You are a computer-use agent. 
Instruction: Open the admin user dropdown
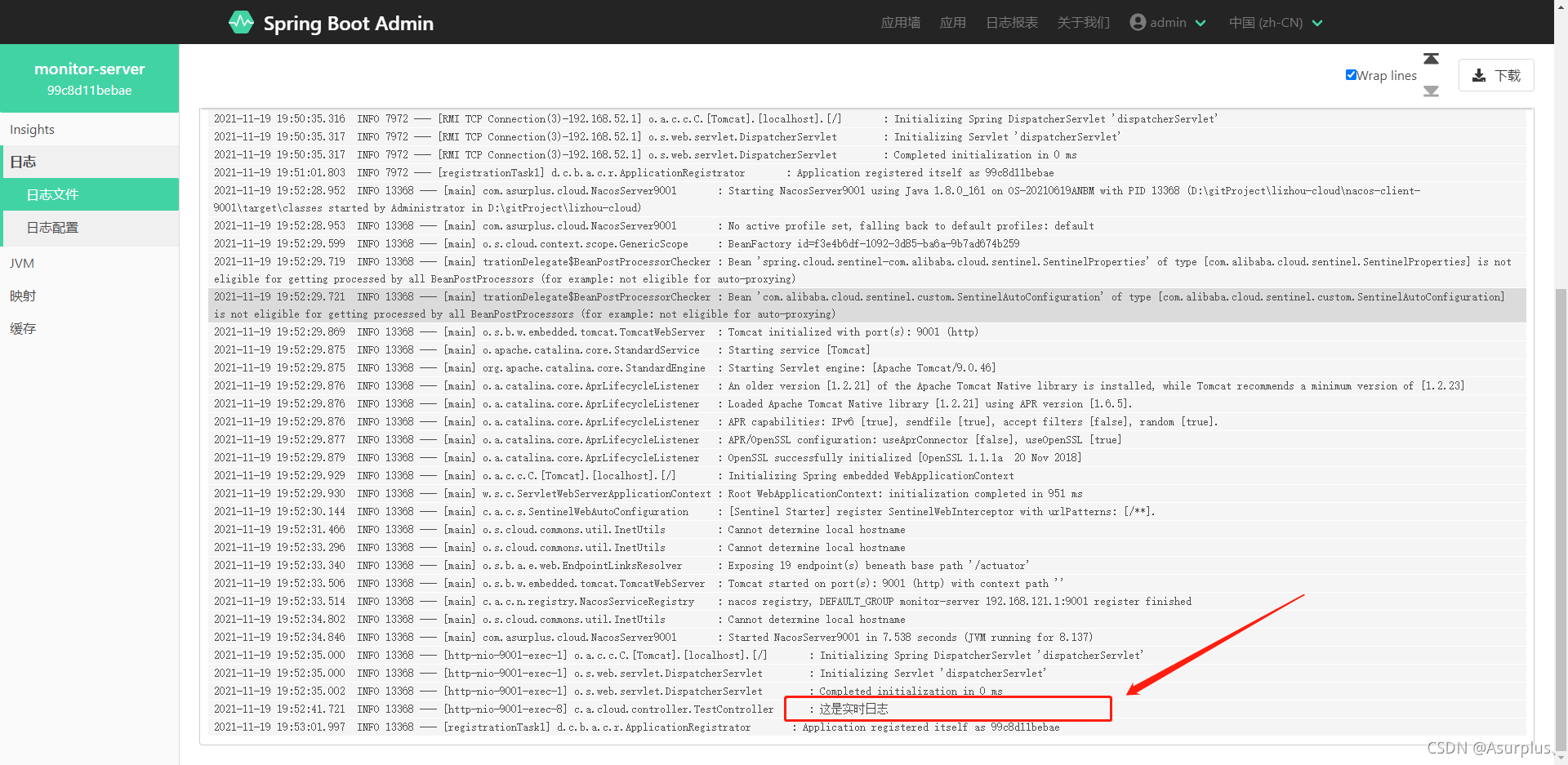coord(1168,22)
